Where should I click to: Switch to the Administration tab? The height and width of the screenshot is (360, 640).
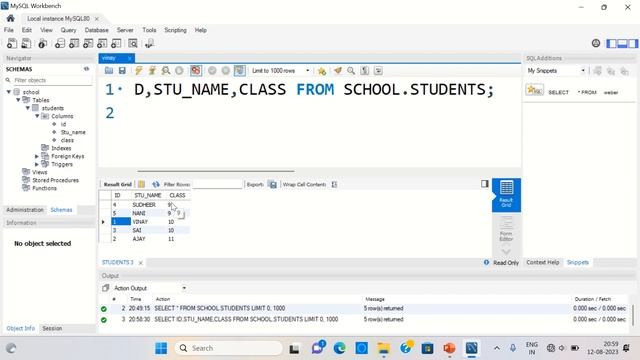(x=25, y=210)
